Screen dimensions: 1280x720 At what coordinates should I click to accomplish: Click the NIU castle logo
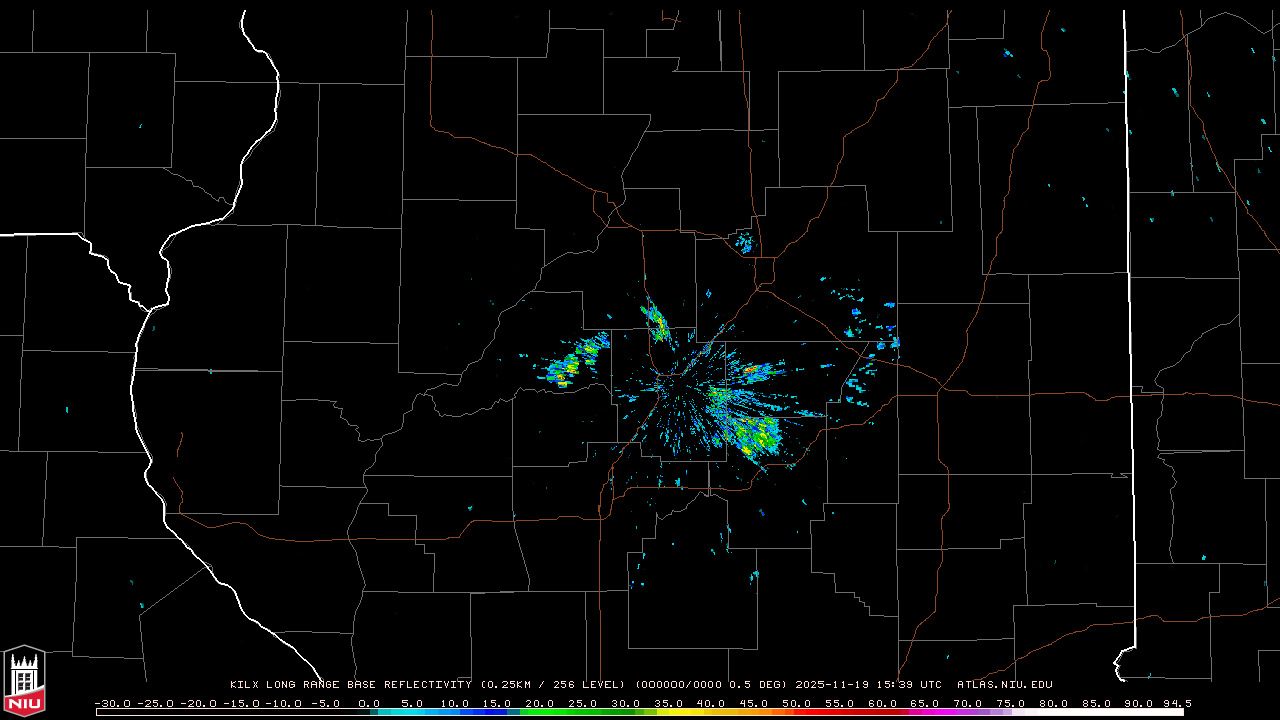(24, 682)
